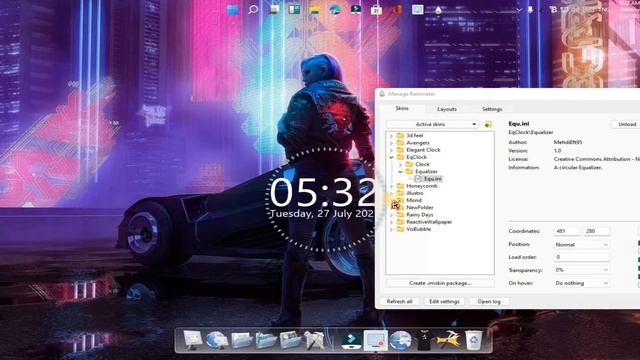Click the X coordinate field showing 481
This screenshot has width=640, height=360.
coord(567,231)
